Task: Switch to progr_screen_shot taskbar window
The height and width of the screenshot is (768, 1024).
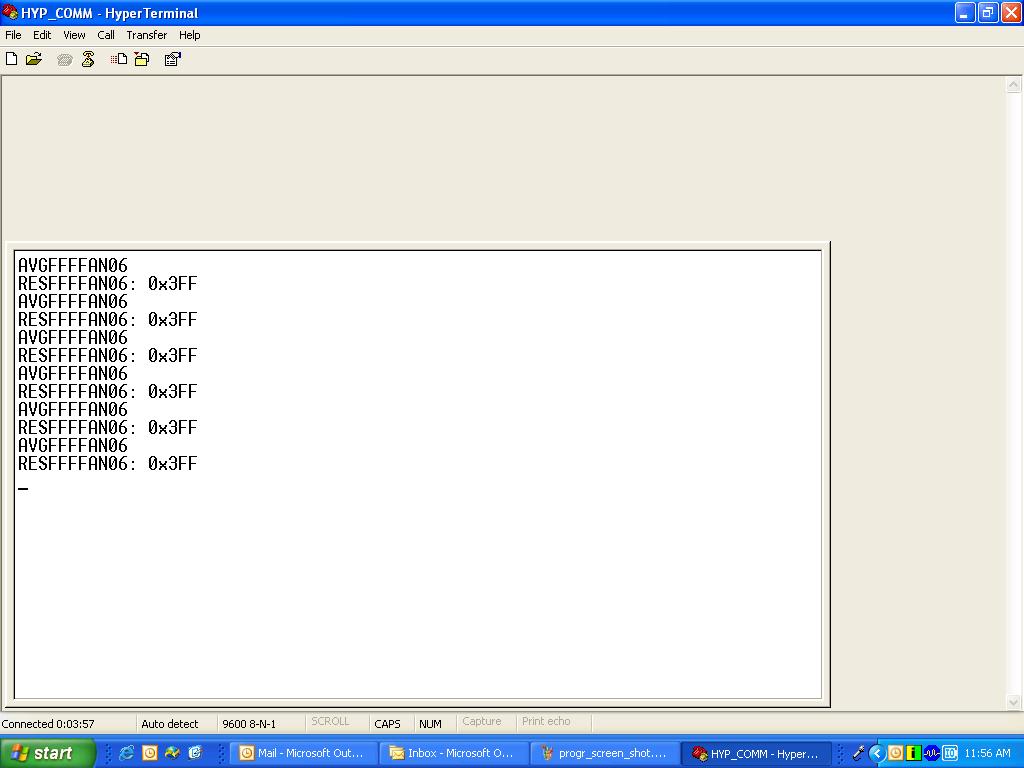Action: [x=603, y=753]
